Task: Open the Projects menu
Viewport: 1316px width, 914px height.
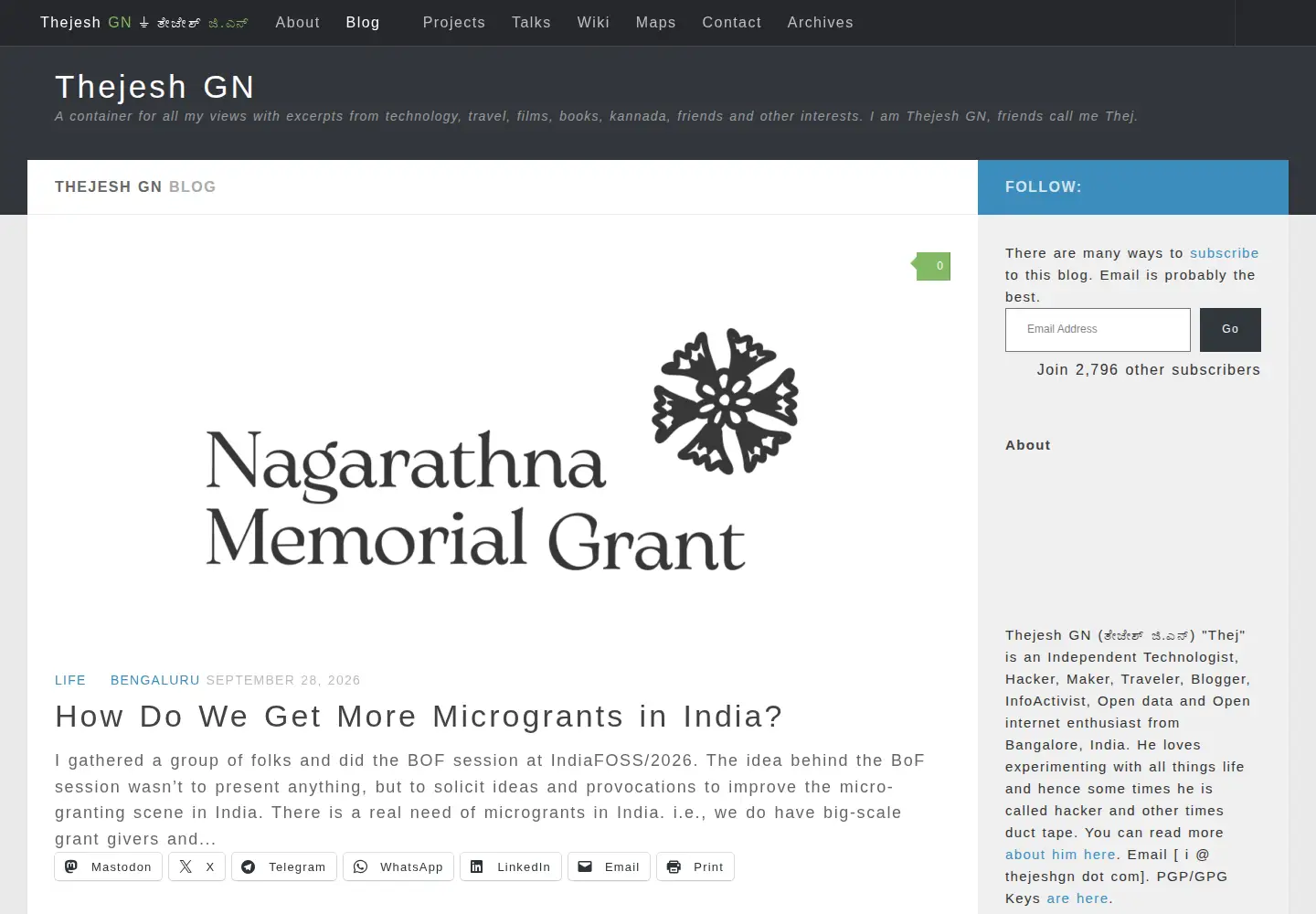Action: pyautogui.click(x=454, y=23)
